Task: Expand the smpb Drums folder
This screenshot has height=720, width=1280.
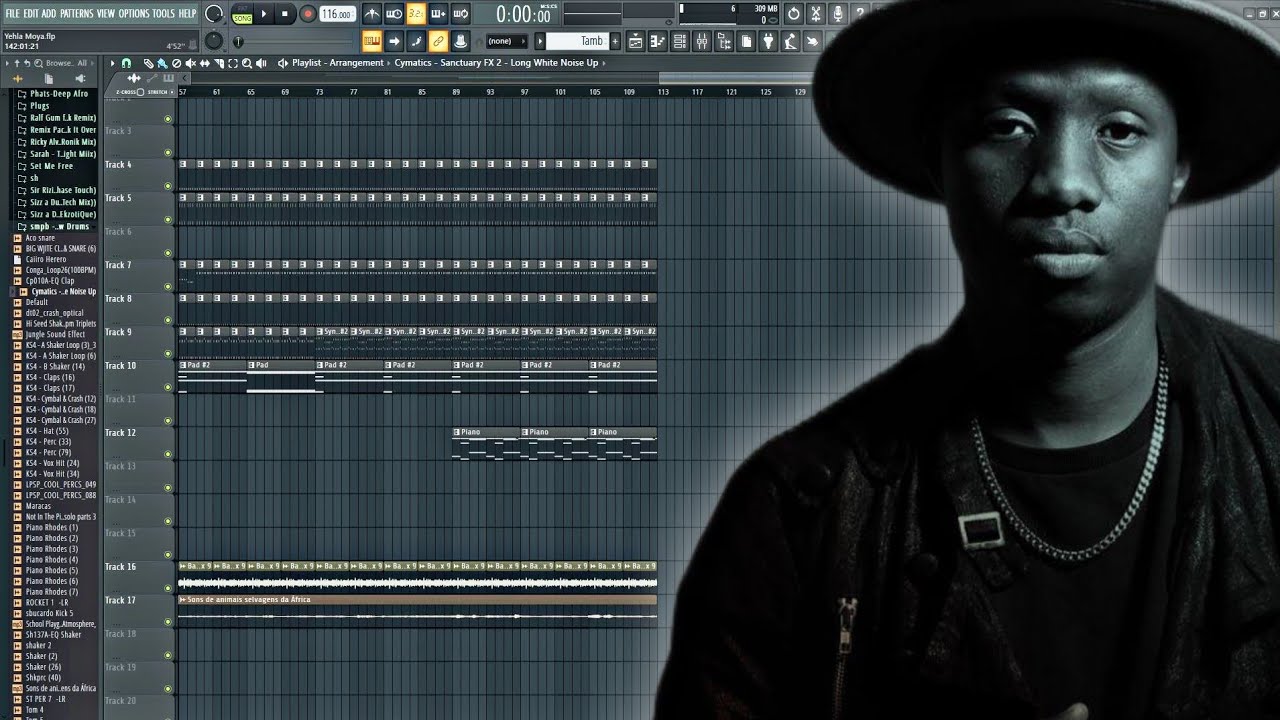Action: click(x=23, y=227)
